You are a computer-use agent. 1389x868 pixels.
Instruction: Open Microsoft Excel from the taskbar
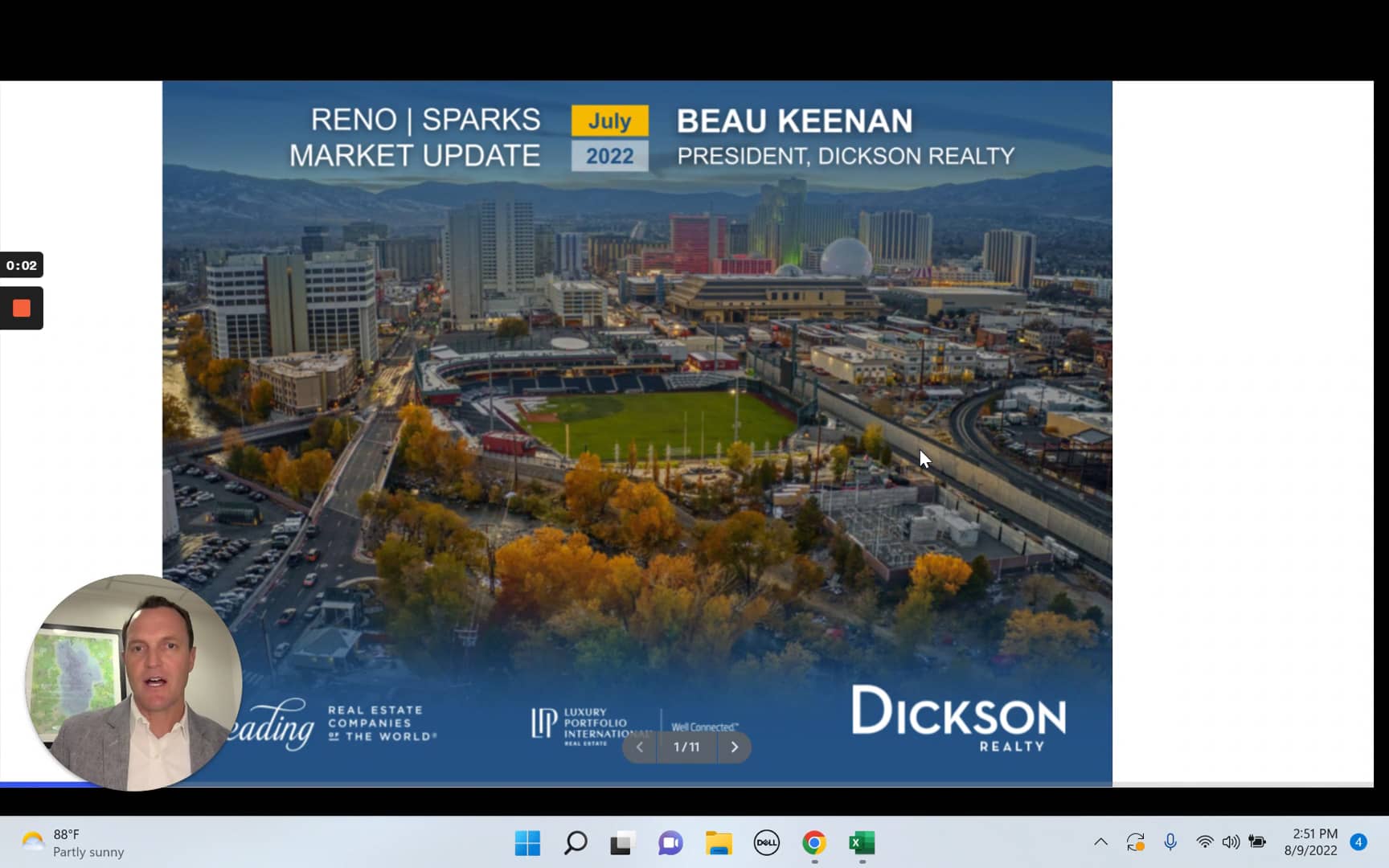[862, 843]
